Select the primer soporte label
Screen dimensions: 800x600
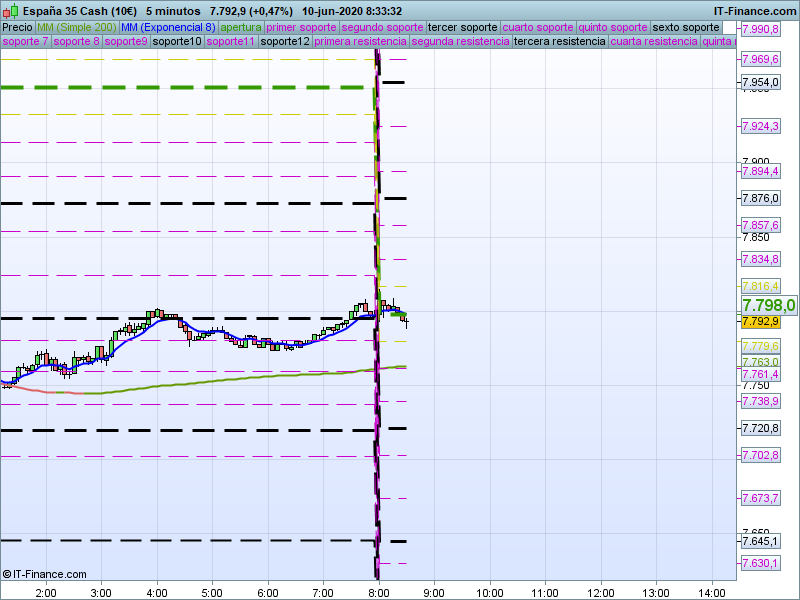tap(301, 27)
